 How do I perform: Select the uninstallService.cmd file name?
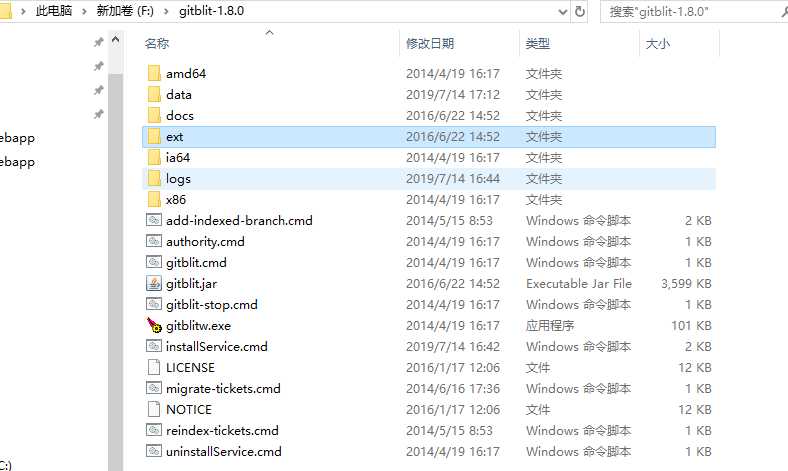click(x=224, y=452)
